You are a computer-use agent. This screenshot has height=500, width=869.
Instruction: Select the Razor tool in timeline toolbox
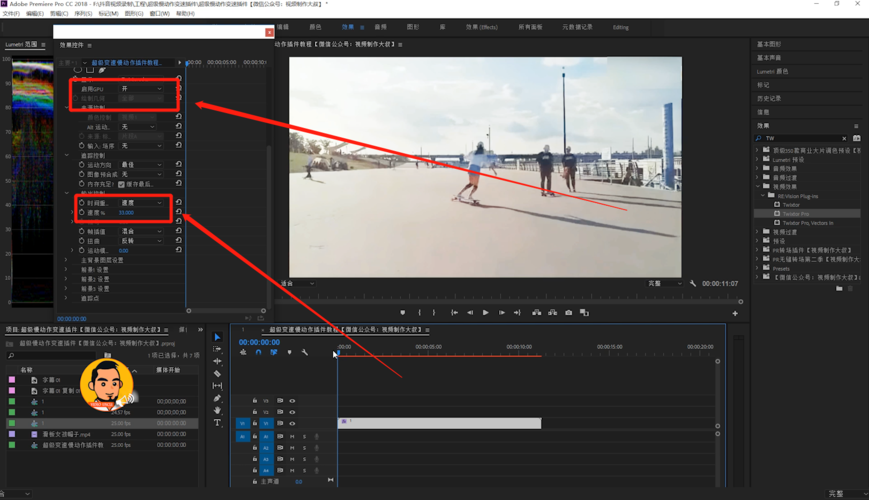(x=217, y=374)
